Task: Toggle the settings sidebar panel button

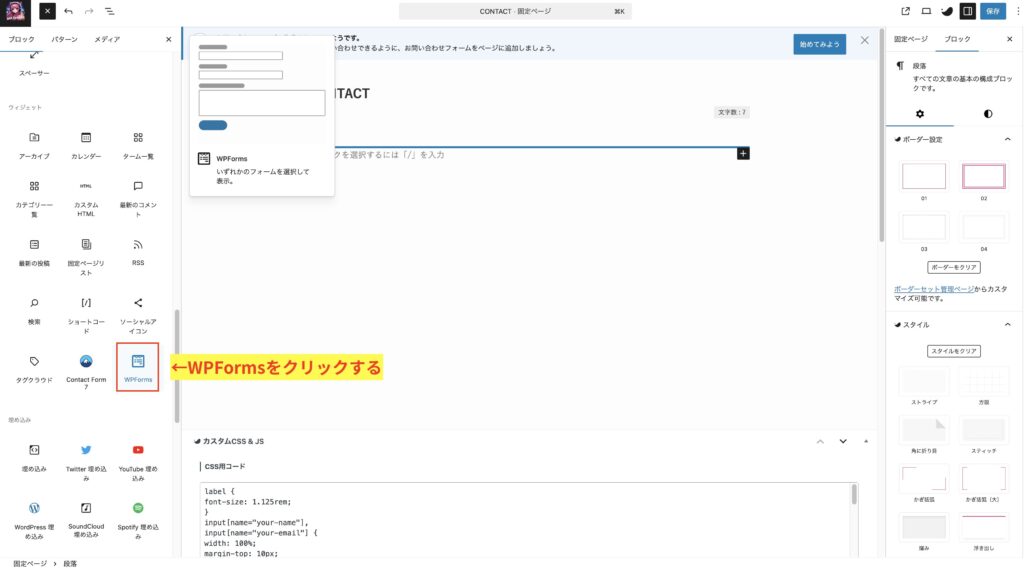Action: tap(967, 11)
